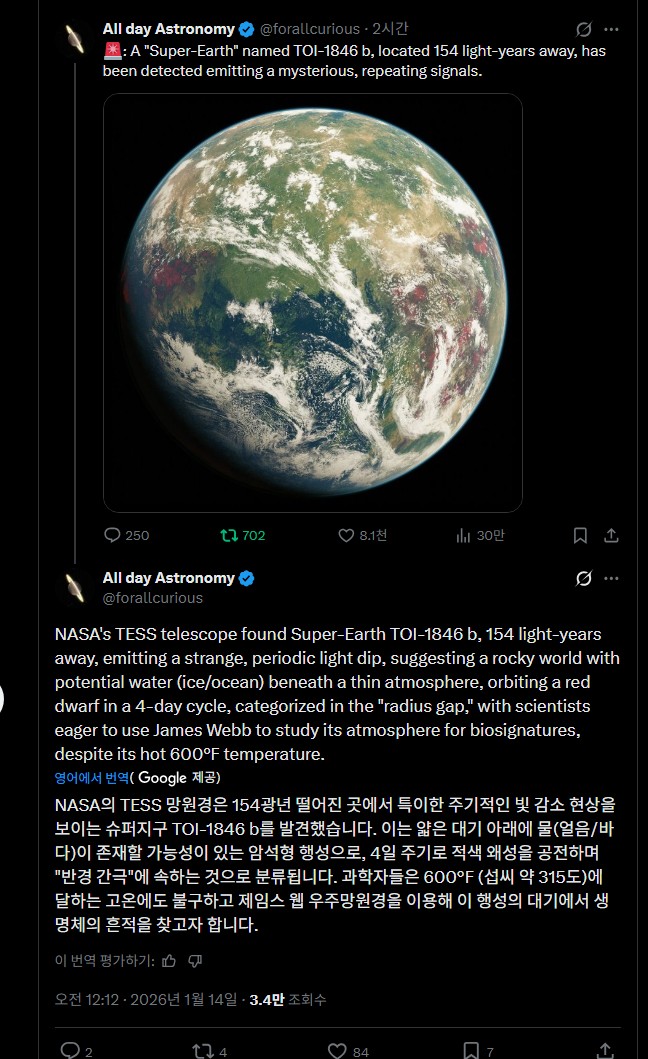Click the main tweet author avatar
648x1059 pixels.
click(x=74, y=586)
